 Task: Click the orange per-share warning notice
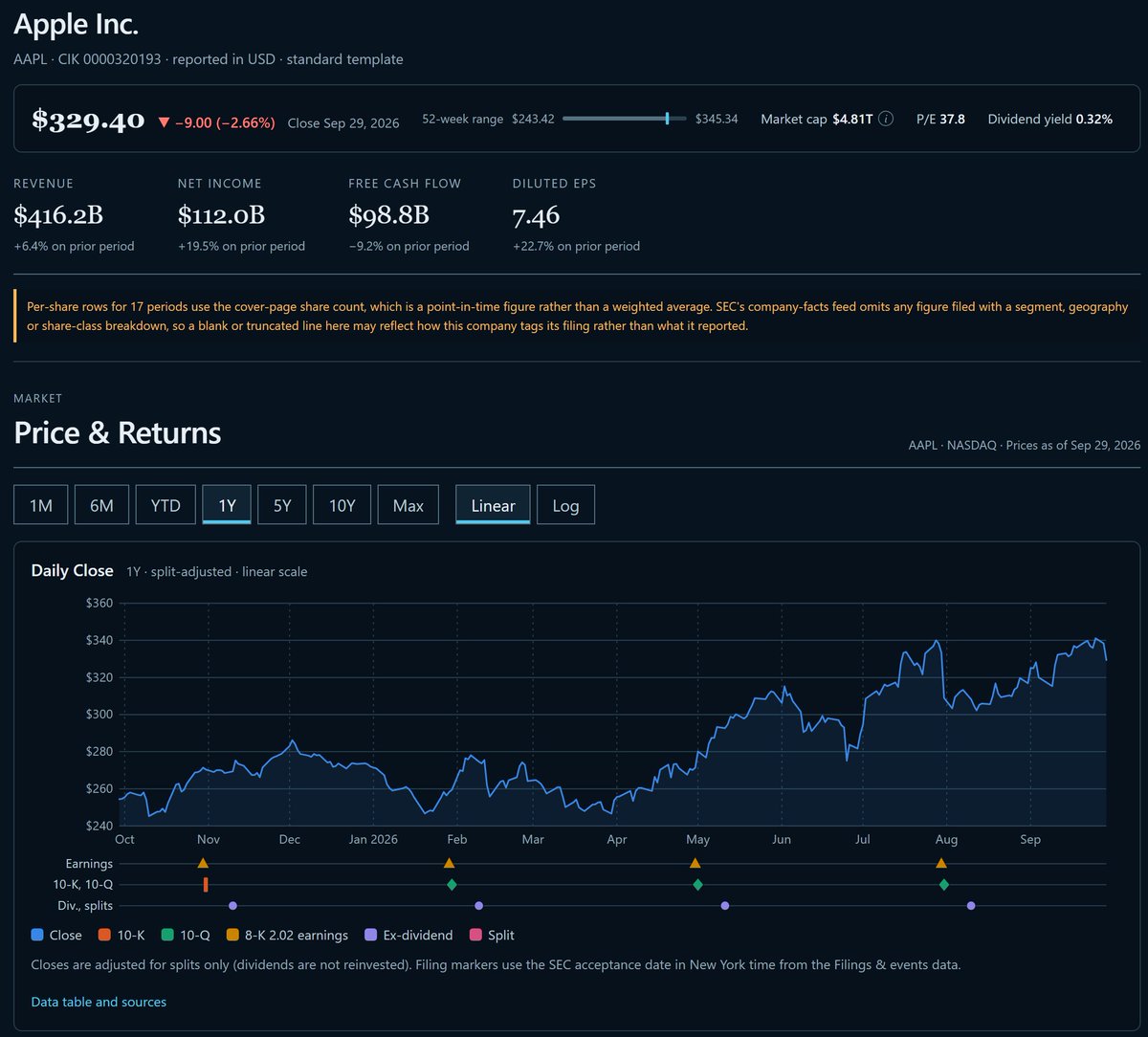pos(578,317)
